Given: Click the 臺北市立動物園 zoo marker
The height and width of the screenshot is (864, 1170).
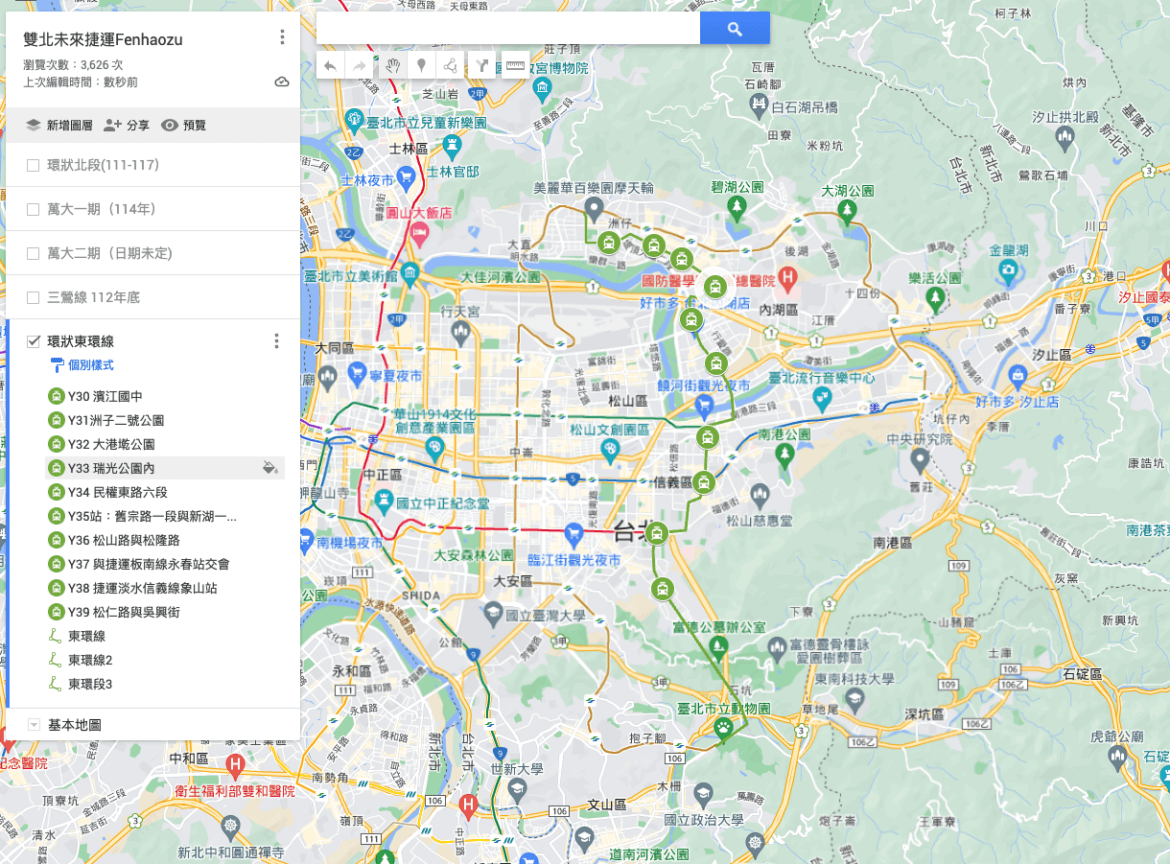Looking at the screenshot, I should [722, 730].
